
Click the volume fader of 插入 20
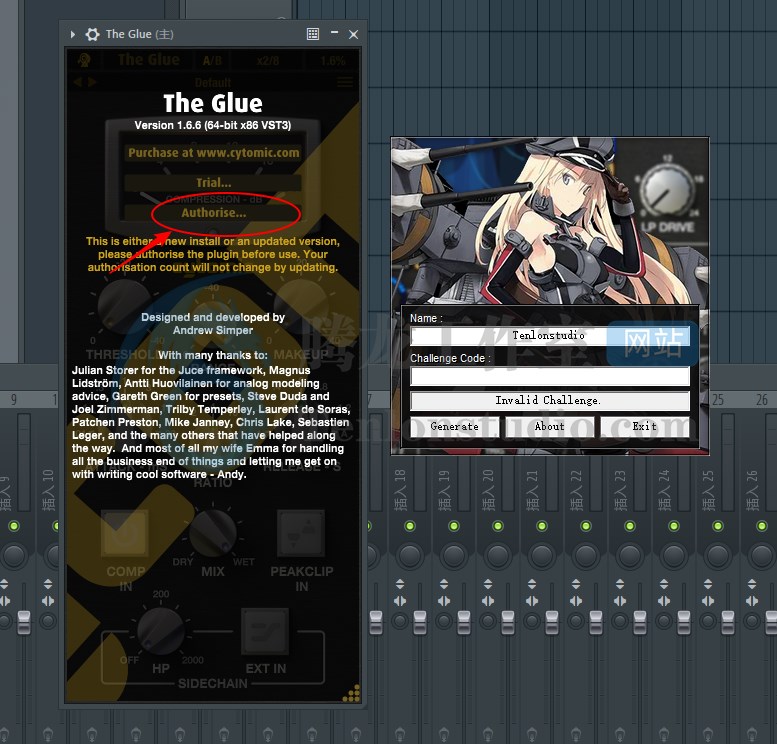(508, 623)
